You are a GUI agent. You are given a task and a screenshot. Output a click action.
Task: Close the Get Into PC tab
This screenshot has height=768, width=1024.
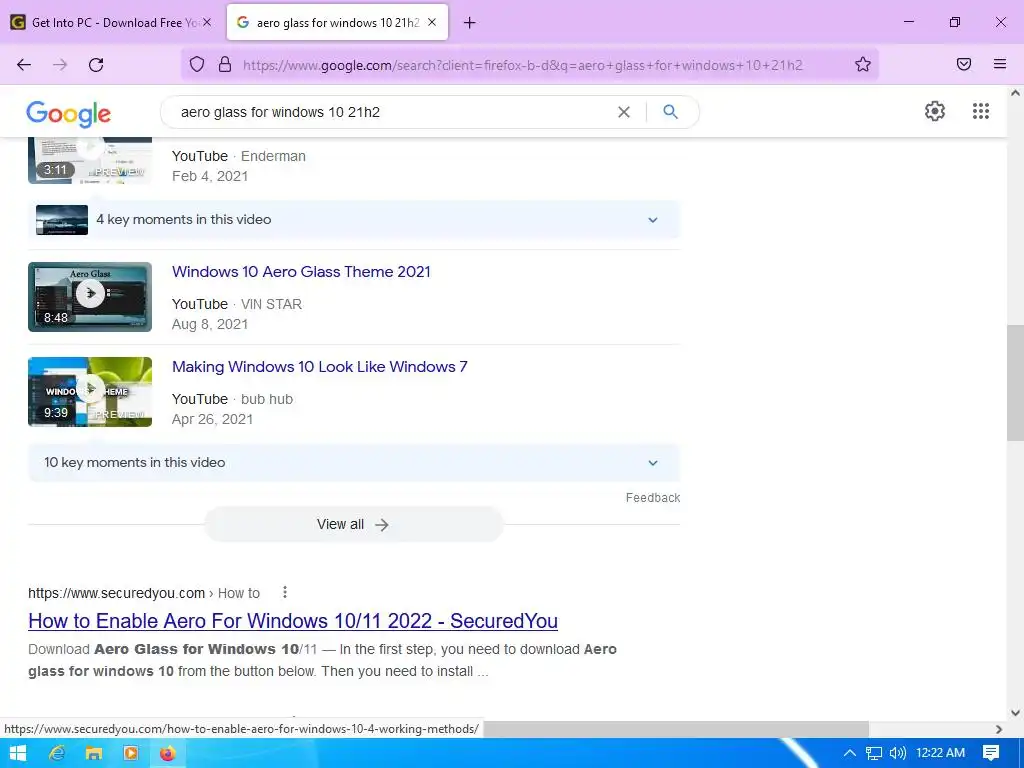tap(207, 22)
